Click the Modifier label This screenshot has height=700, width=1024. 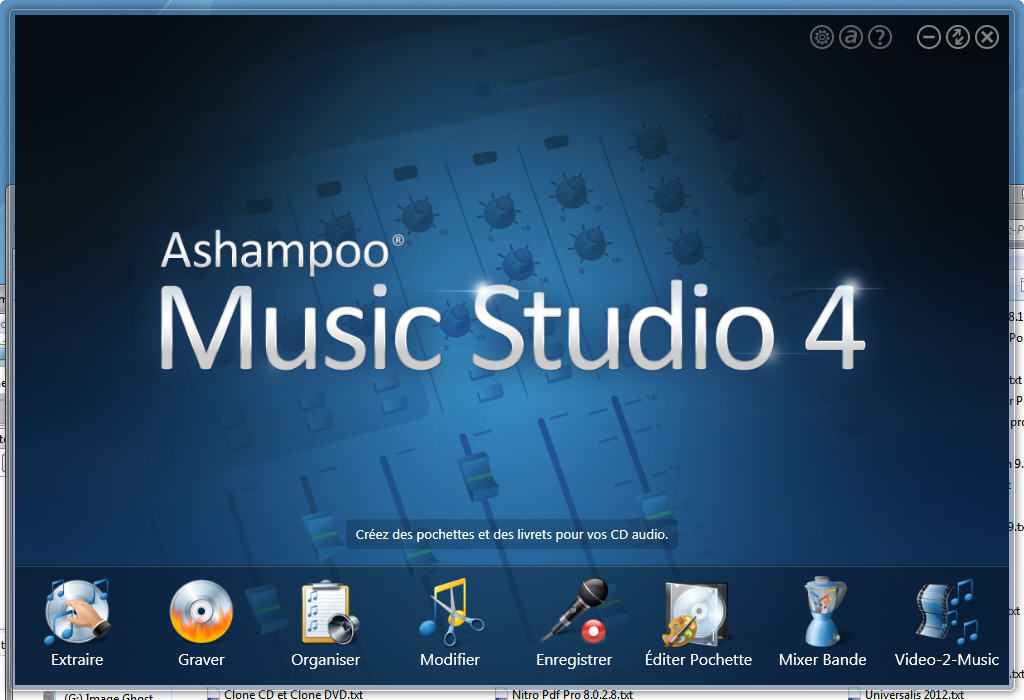(x=450, y=660)
